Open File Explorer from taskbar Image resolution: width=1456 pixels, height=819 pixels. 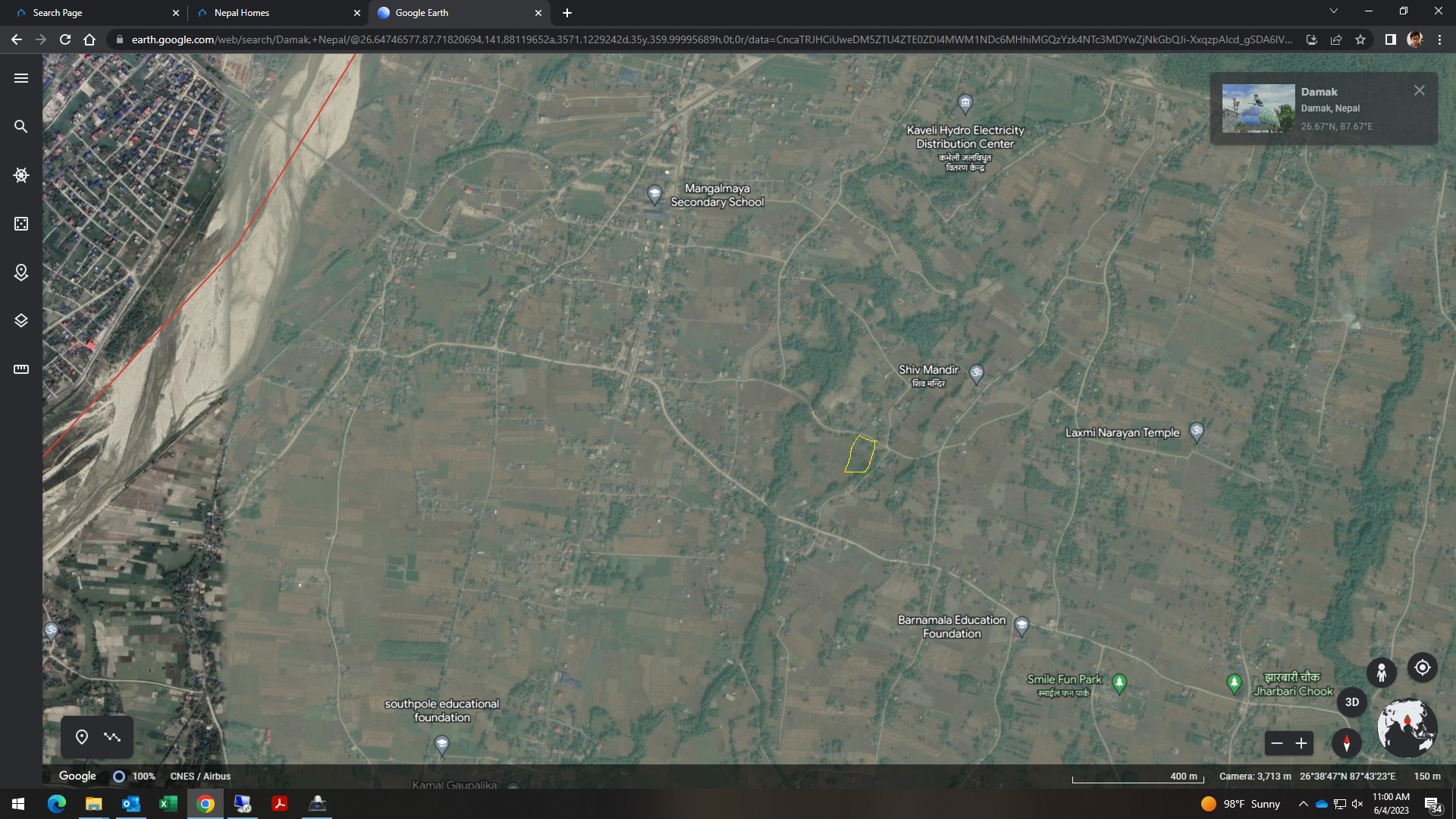click(93, 804)
